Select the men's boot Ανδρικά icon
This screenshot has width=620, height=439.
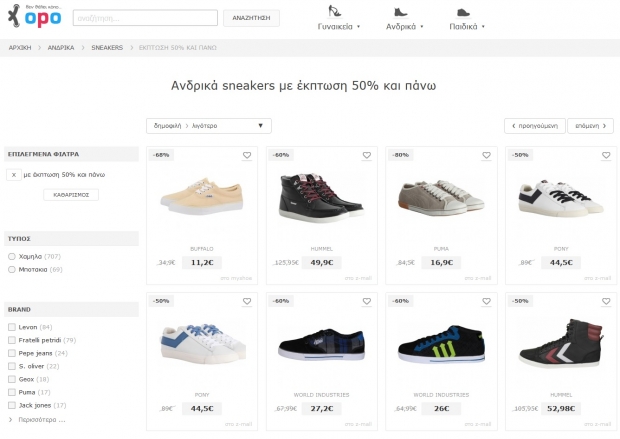tap(400, 12)
